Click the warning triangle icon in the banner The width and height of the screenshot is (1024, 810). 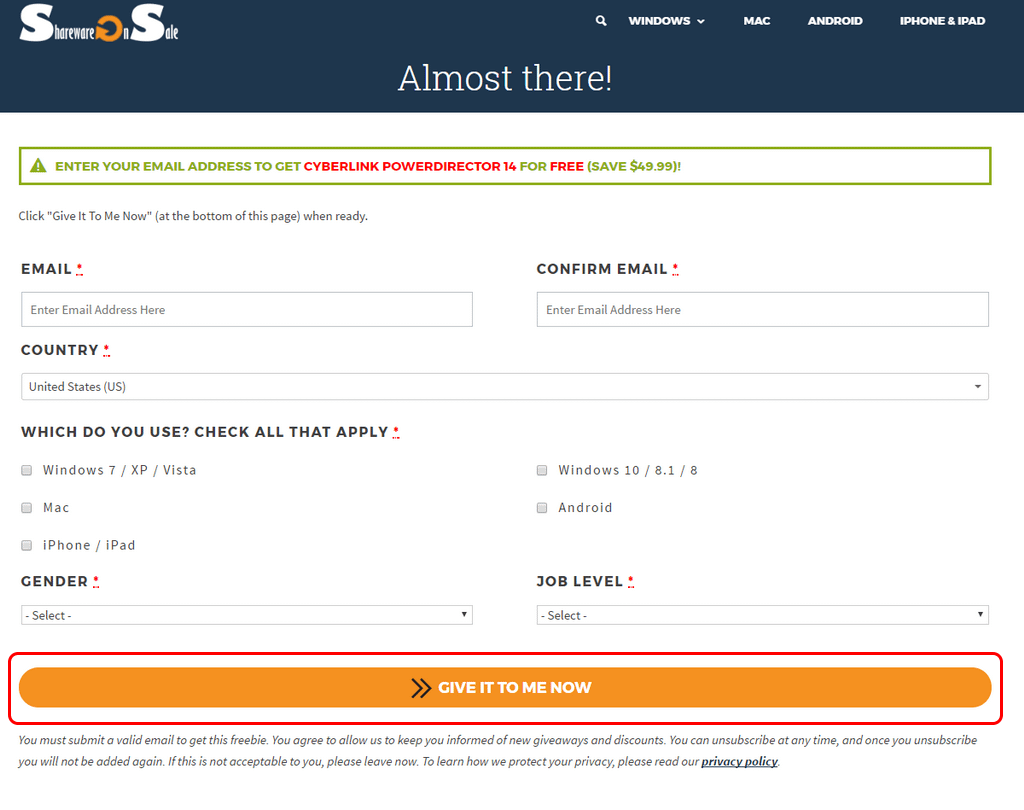(39, 166)
